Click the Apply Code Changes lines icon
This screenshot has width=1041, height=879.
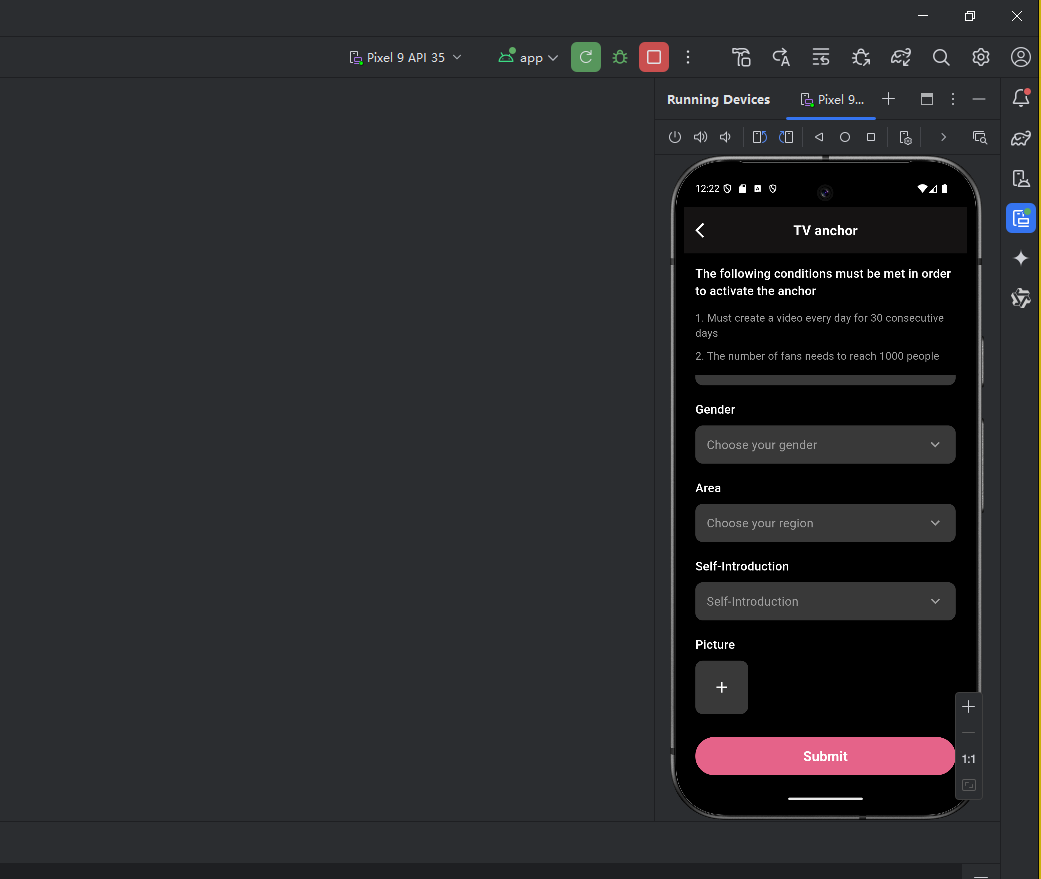pyautogui.click(x=821, y=57)
